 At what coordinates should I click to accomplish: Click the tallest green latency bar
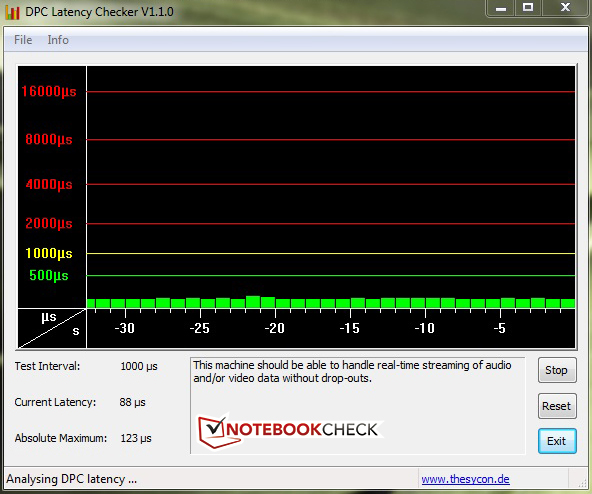[253, 302]
